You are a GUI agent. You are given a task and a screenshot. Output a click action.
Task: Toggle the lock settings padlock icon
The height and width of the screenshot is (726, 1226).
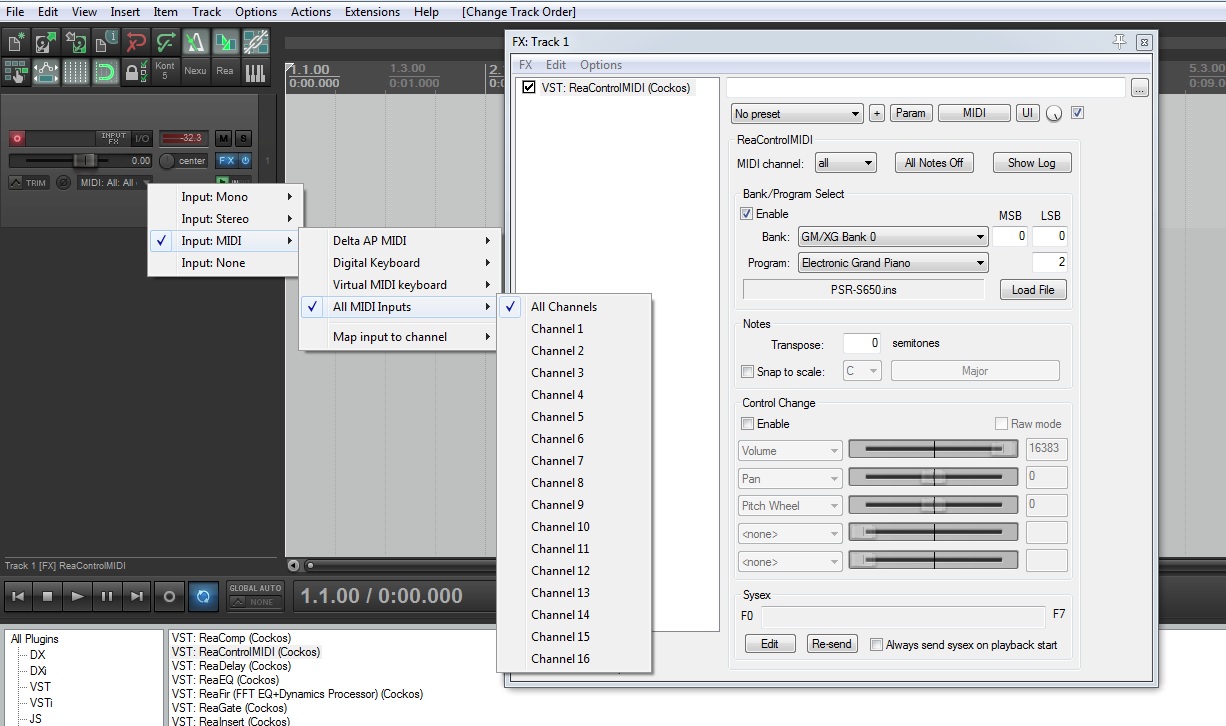[x=135, y=72]
